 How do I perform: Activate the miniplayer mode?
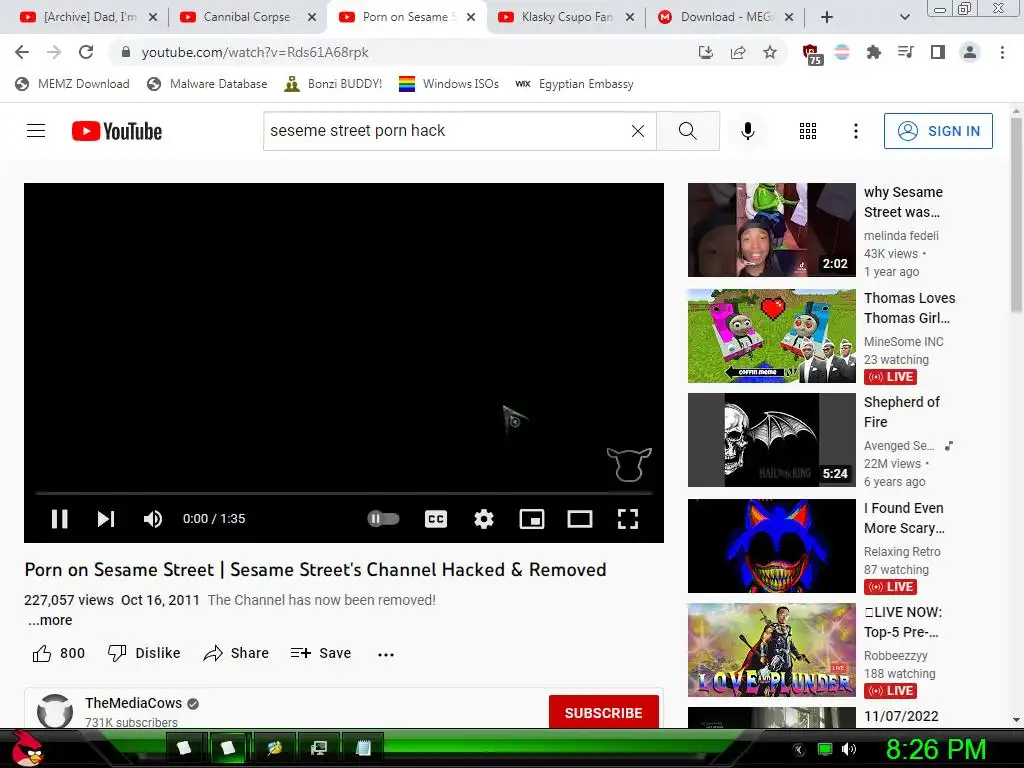pyautogui.click(x=532, y=519)
